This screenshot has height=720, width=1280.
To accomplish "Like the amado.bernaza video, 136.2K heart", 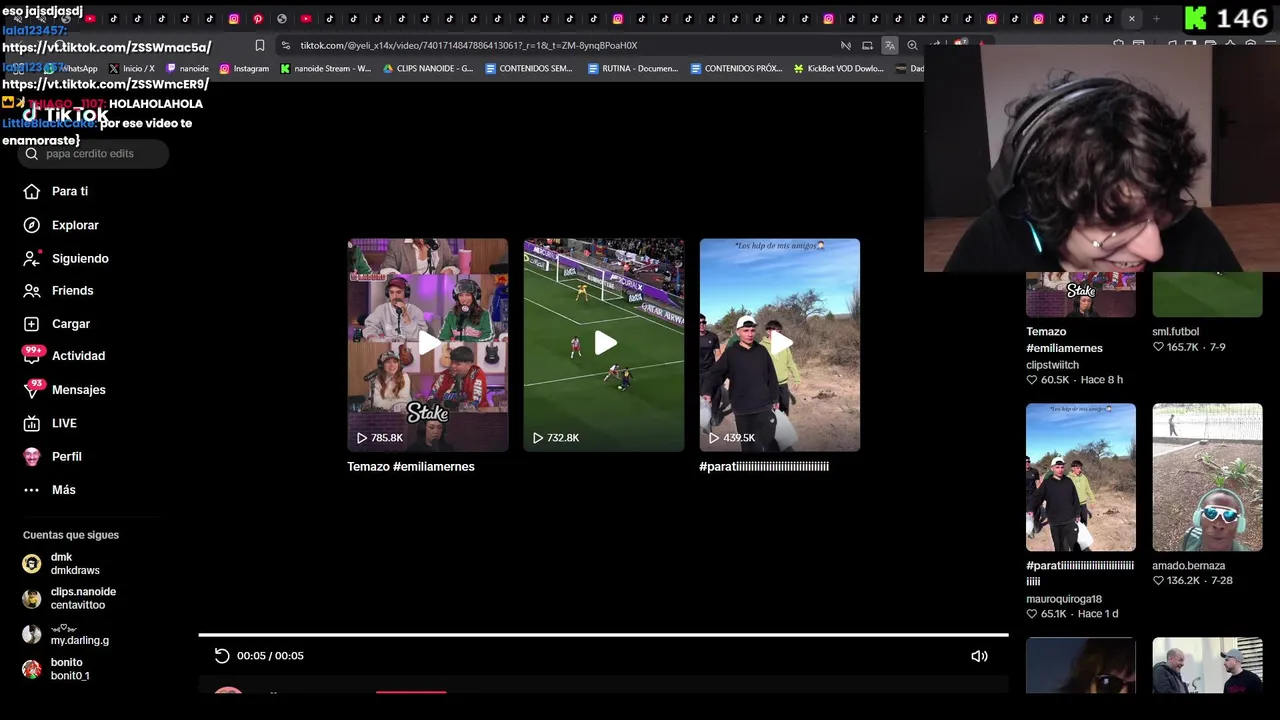I will (x=1159, y=581).
